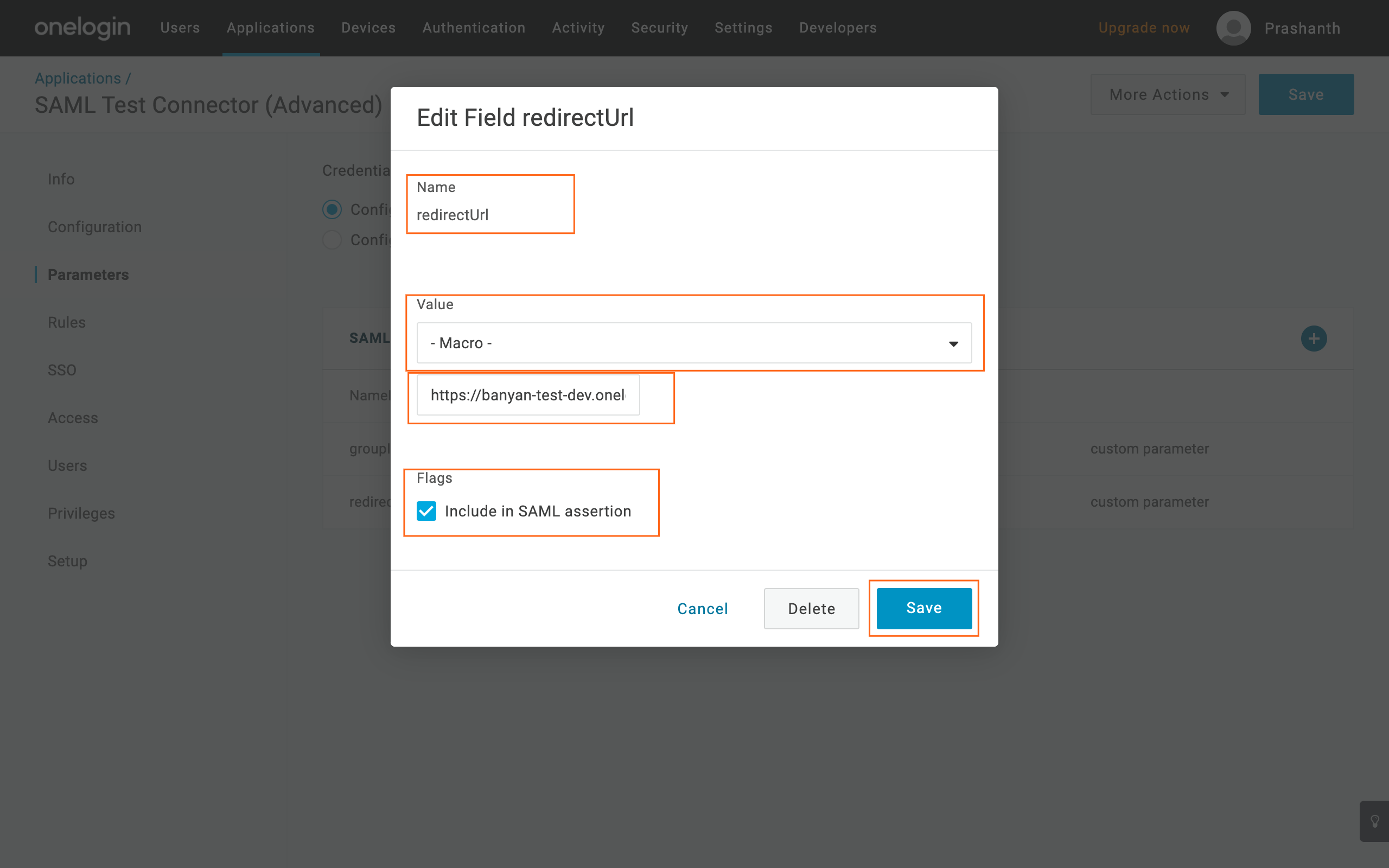Click the redirect URL macro text field
Image resolution: width=1389 pixels, height=868 pixels.
point(527,395)
